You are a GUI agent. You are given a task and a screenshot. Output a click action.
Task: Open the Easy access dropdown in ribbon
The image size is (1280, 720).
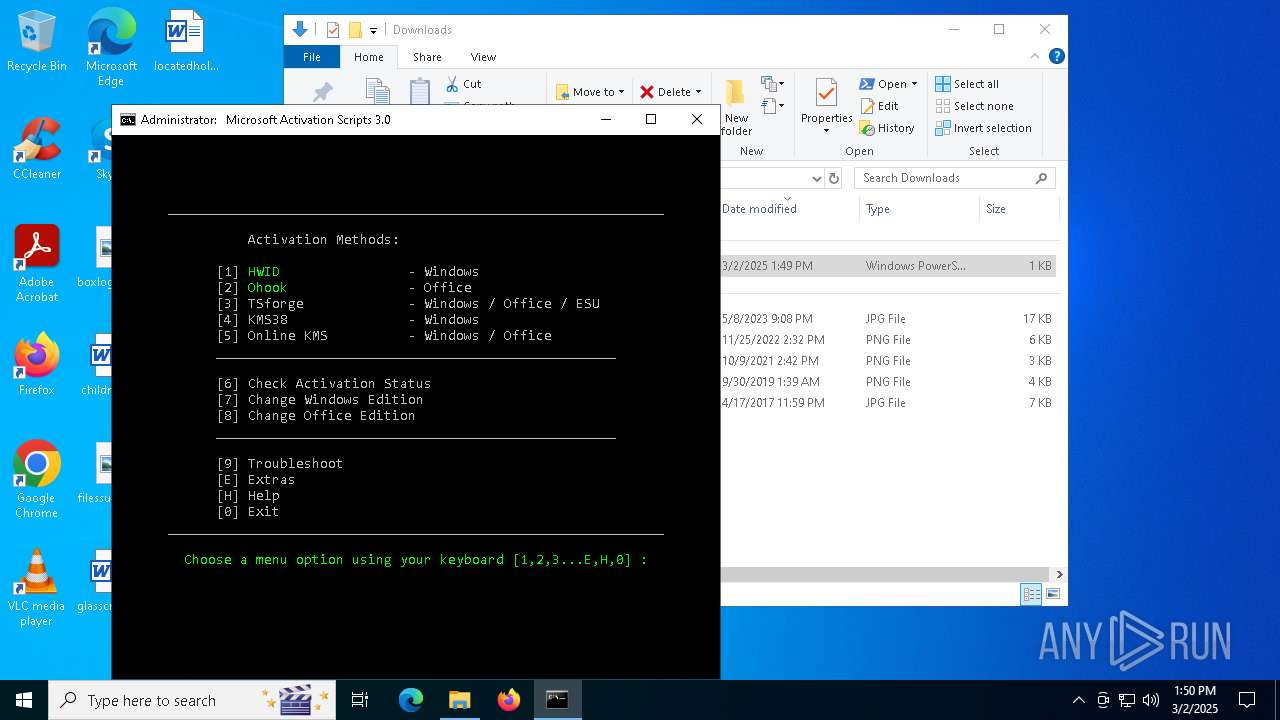pos(771,106)
